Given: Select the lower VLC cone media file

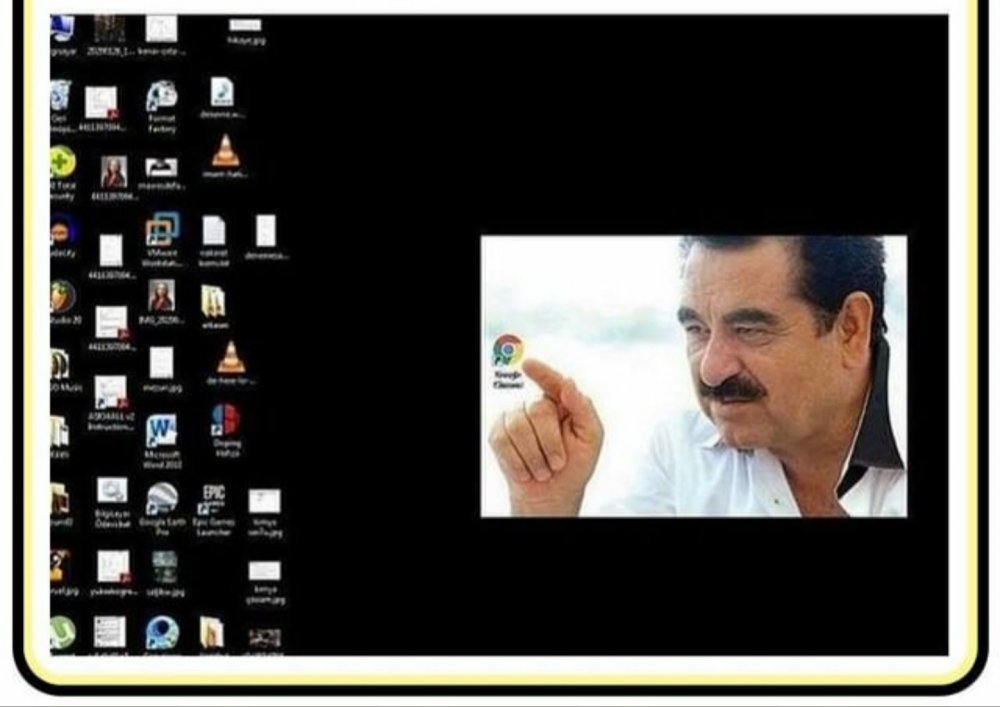Looking at the screenshot, I should point(231,357).
